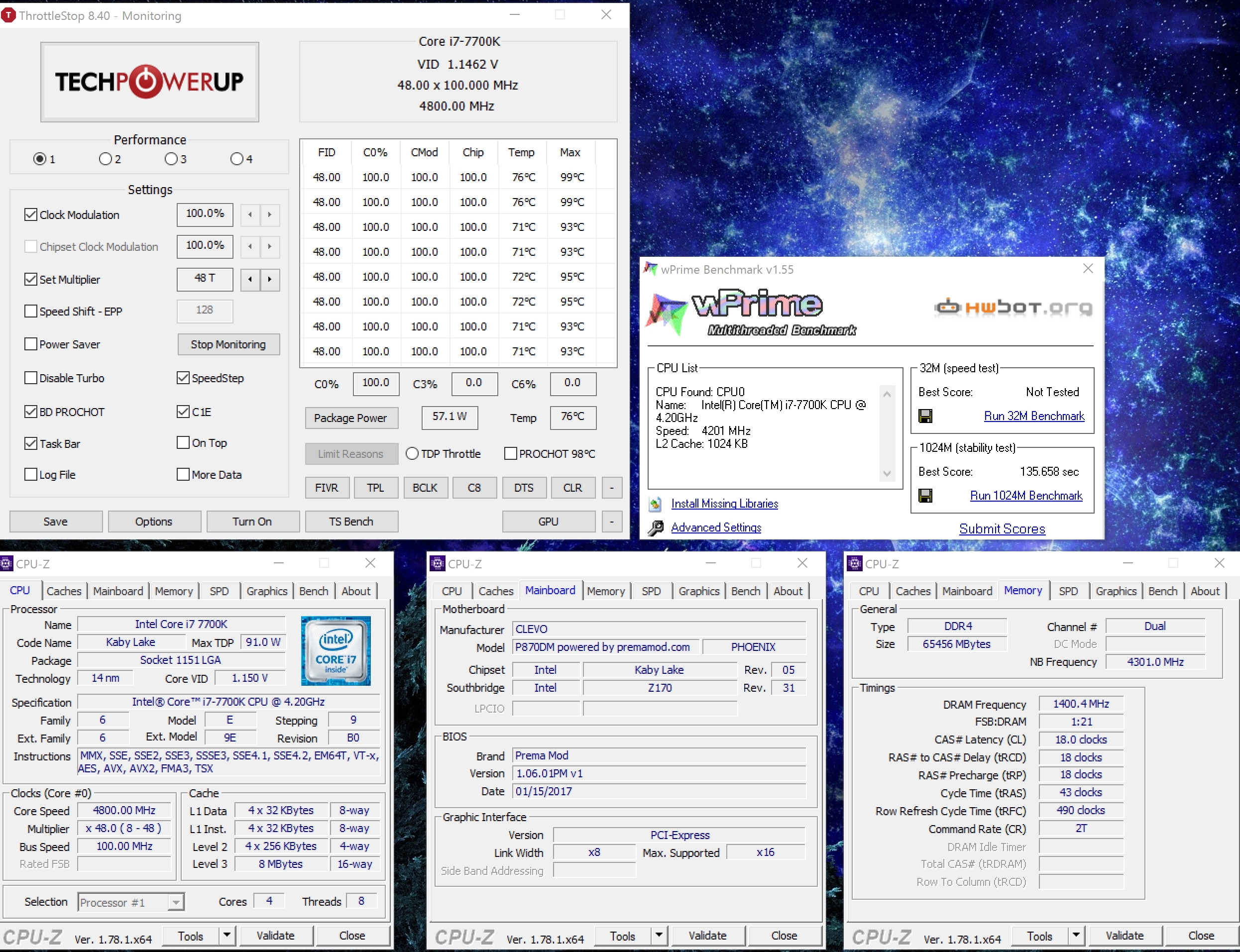Toggle the Disable Turbo checkbox
The width and height of the screenshot is (1240, 952).
click(x=31, y=378)
